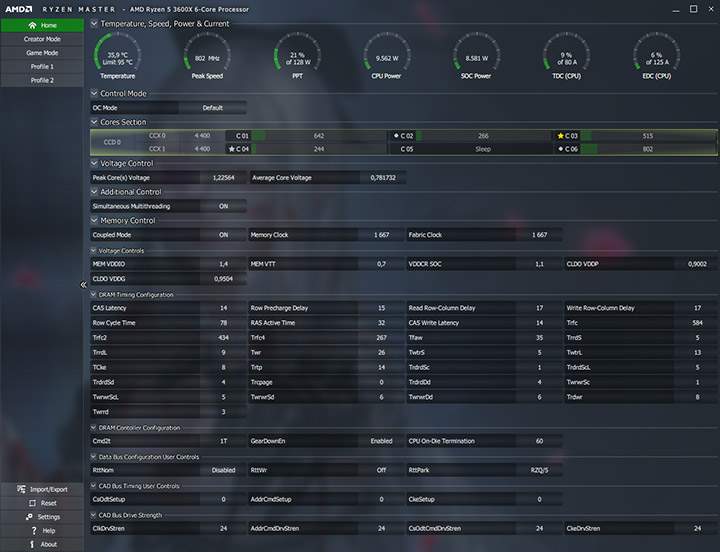This screenshot has width=720, height=552.
Task: Switch to Creator Mode
Action: [x=42, y=39]
